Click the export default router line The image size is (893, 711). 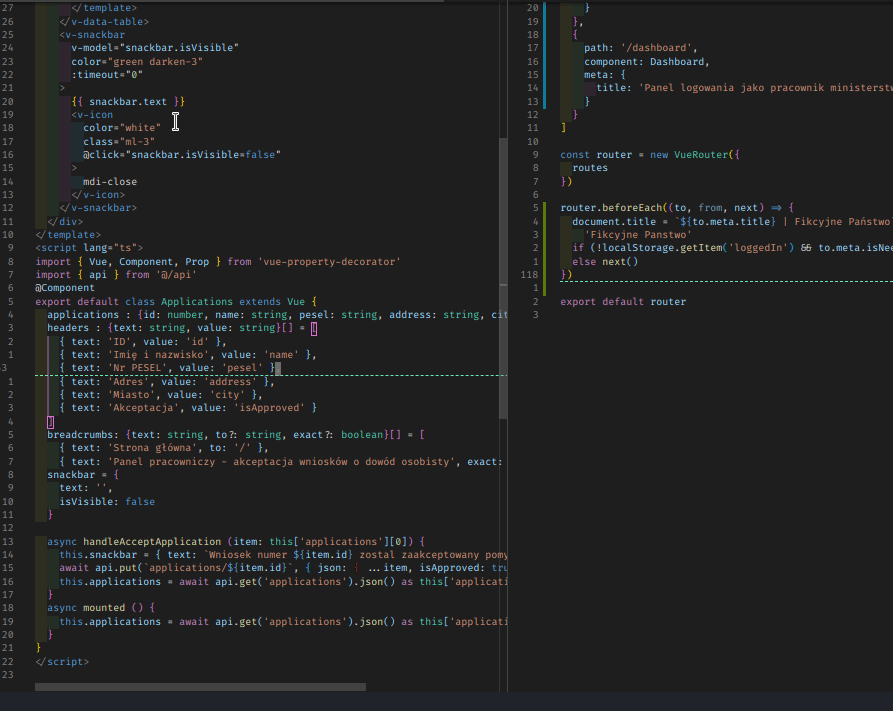tap(622, 301)
